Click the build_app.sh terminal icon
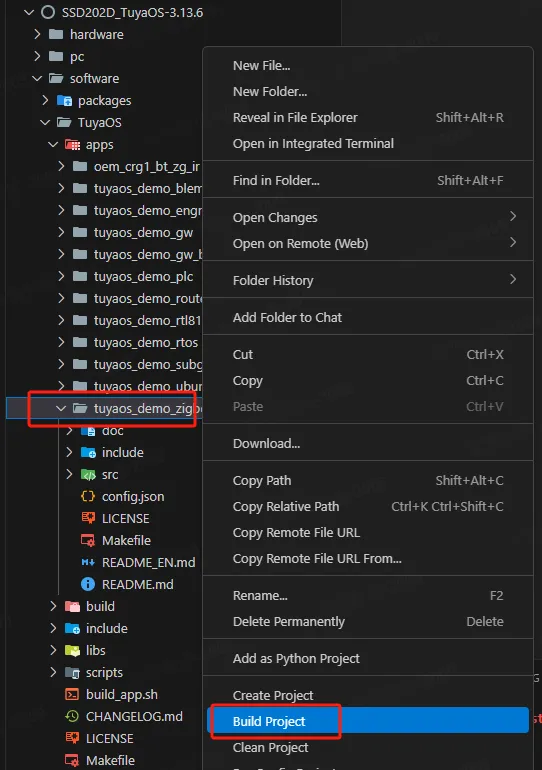Screen dimensions: 542x770 (x=72, y=694)
